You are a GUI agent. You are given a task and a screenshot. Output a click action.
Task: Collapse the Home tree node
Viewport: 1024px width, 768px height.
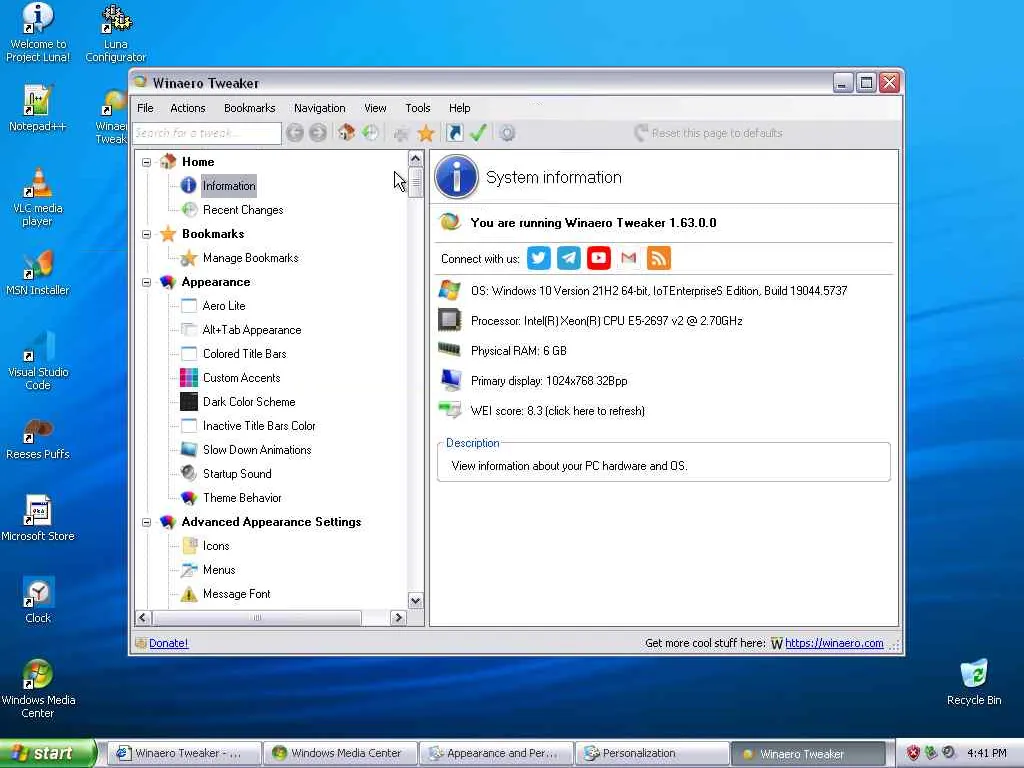point(147,162)
